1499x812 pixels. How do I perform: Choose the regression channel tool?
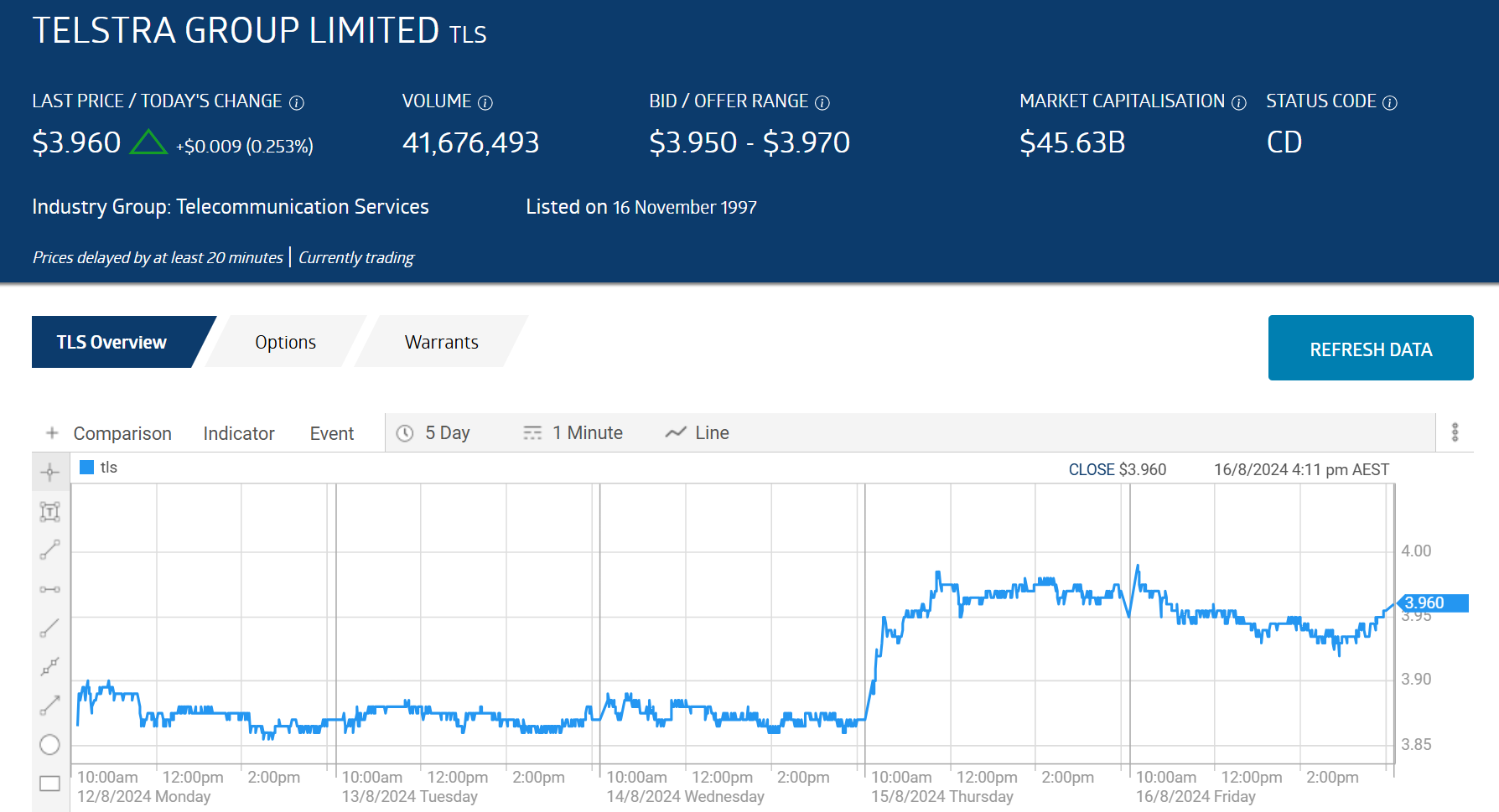(50, 666)
